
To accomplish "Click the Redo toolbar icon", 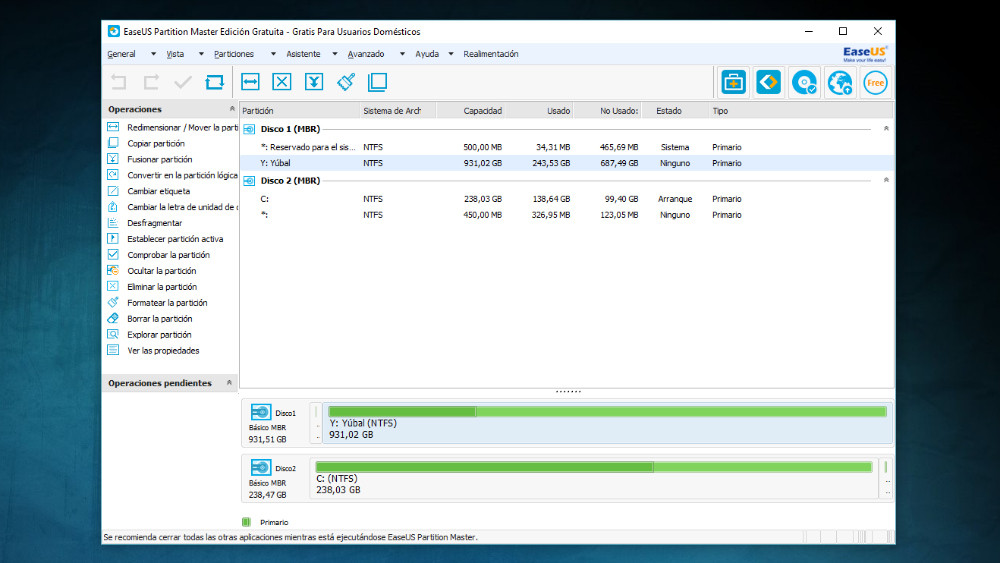I will (151, 82).
